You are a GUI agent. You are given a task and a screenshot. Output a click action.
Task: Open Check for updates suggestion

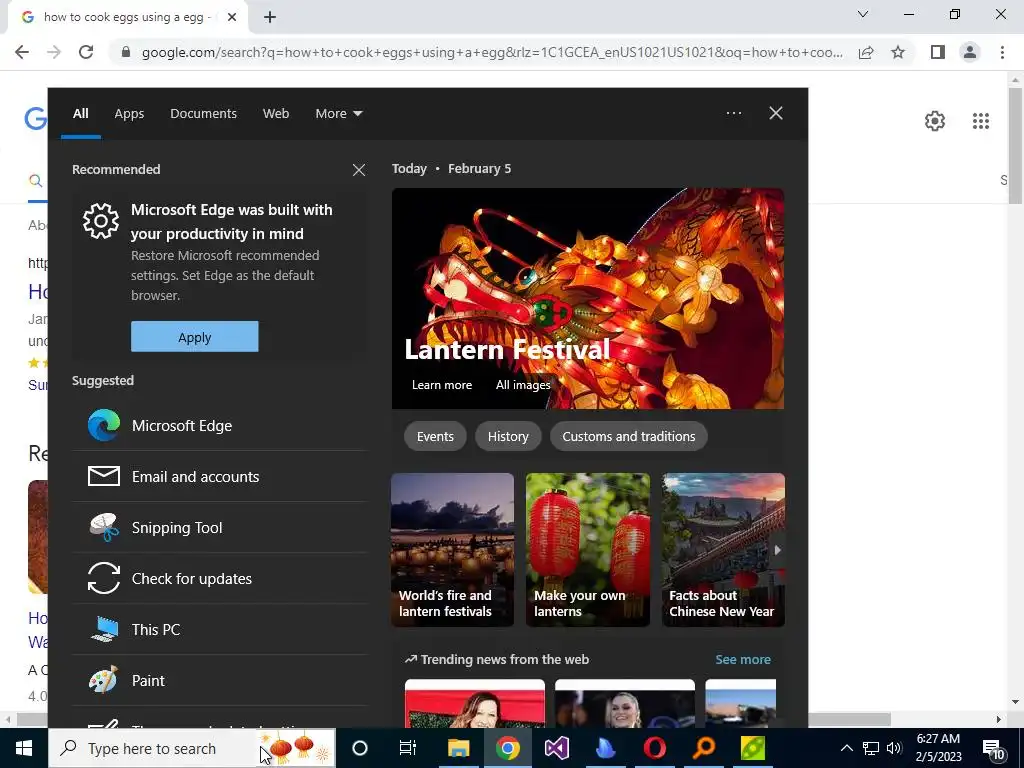tap(219, 579)
